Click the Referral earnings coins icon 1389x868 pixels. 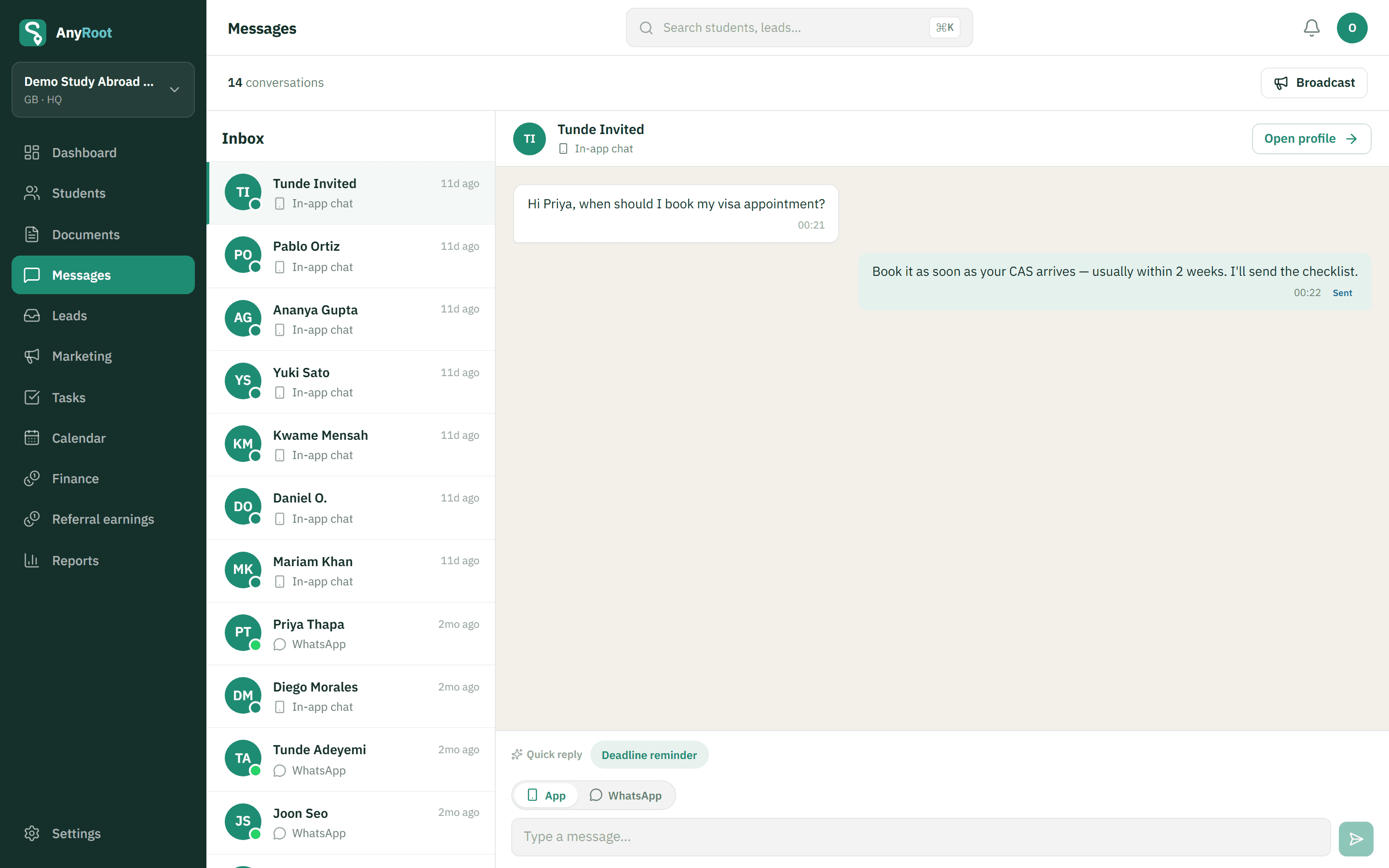tap(31, 519)
